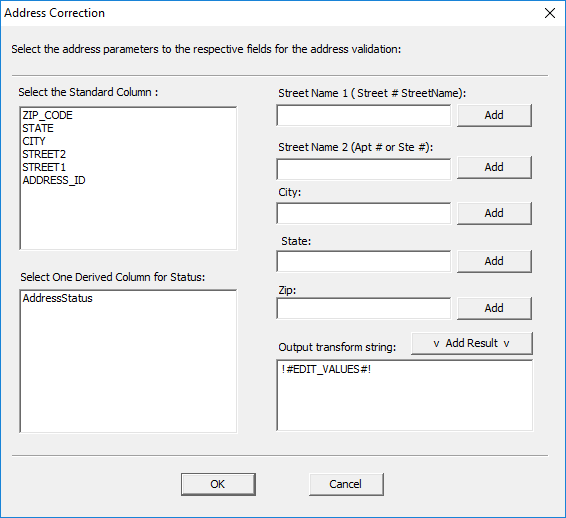Select STATE in the standard column list

(38, 128)
